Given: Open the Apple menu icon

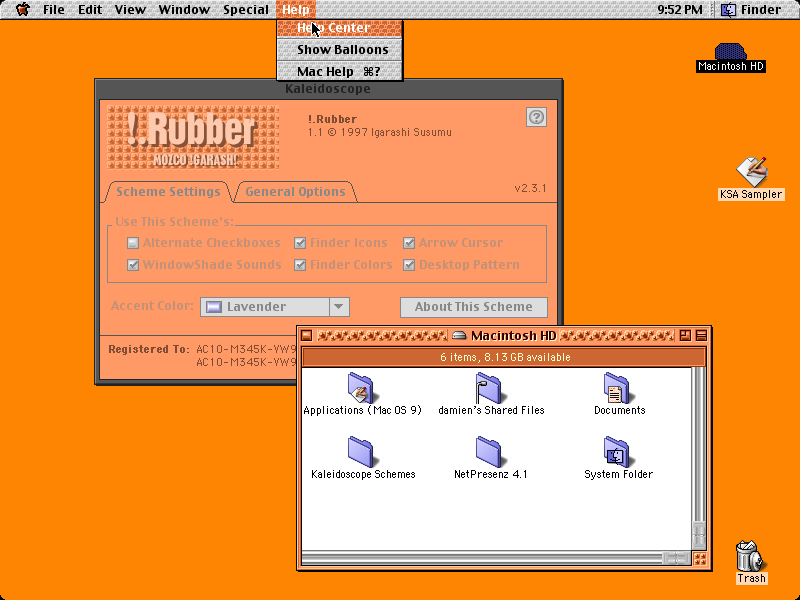Looking at the screenshot, I should point(22,9).
